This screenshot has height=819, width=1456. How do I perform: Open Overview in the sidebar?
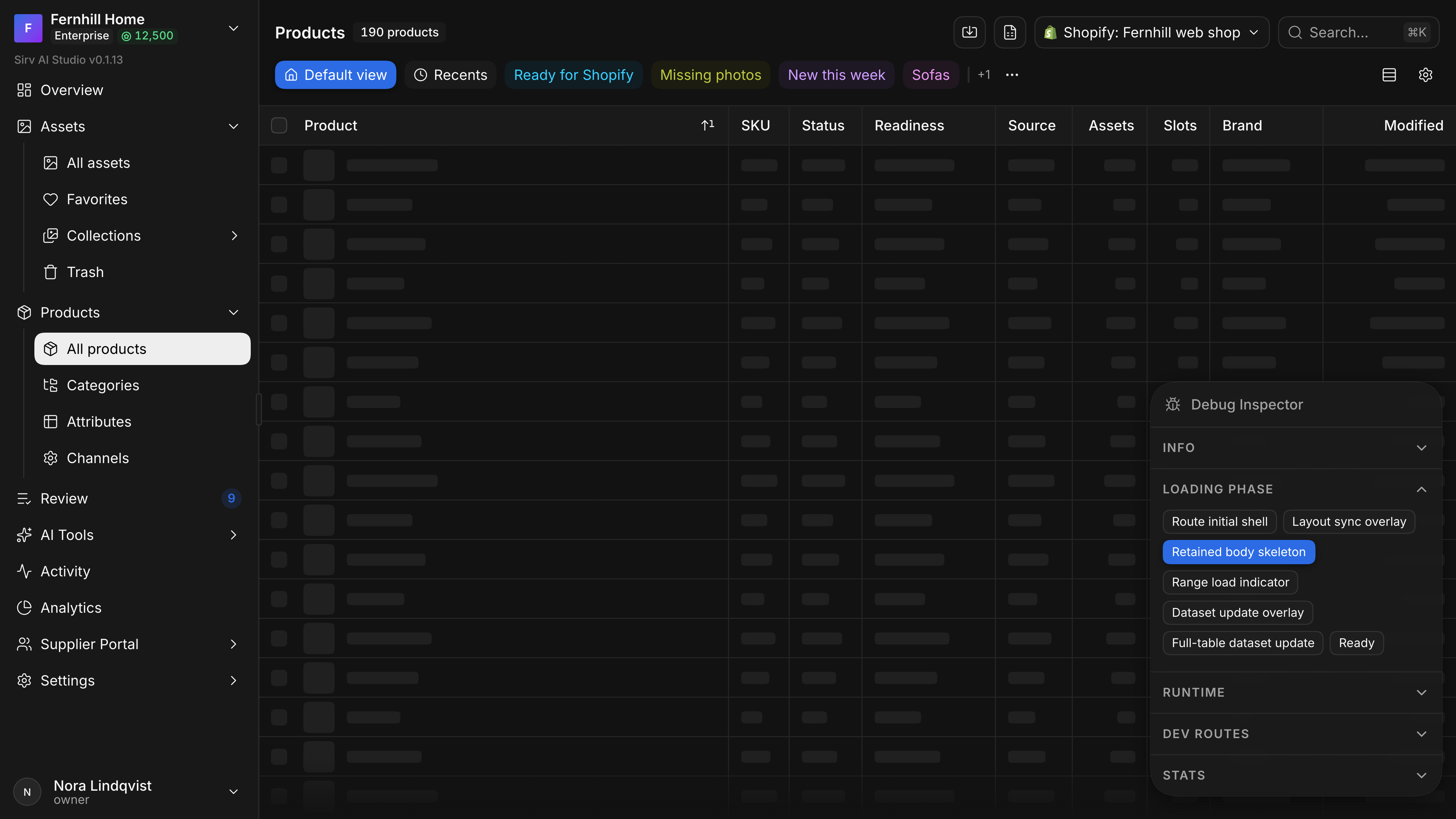129,90
